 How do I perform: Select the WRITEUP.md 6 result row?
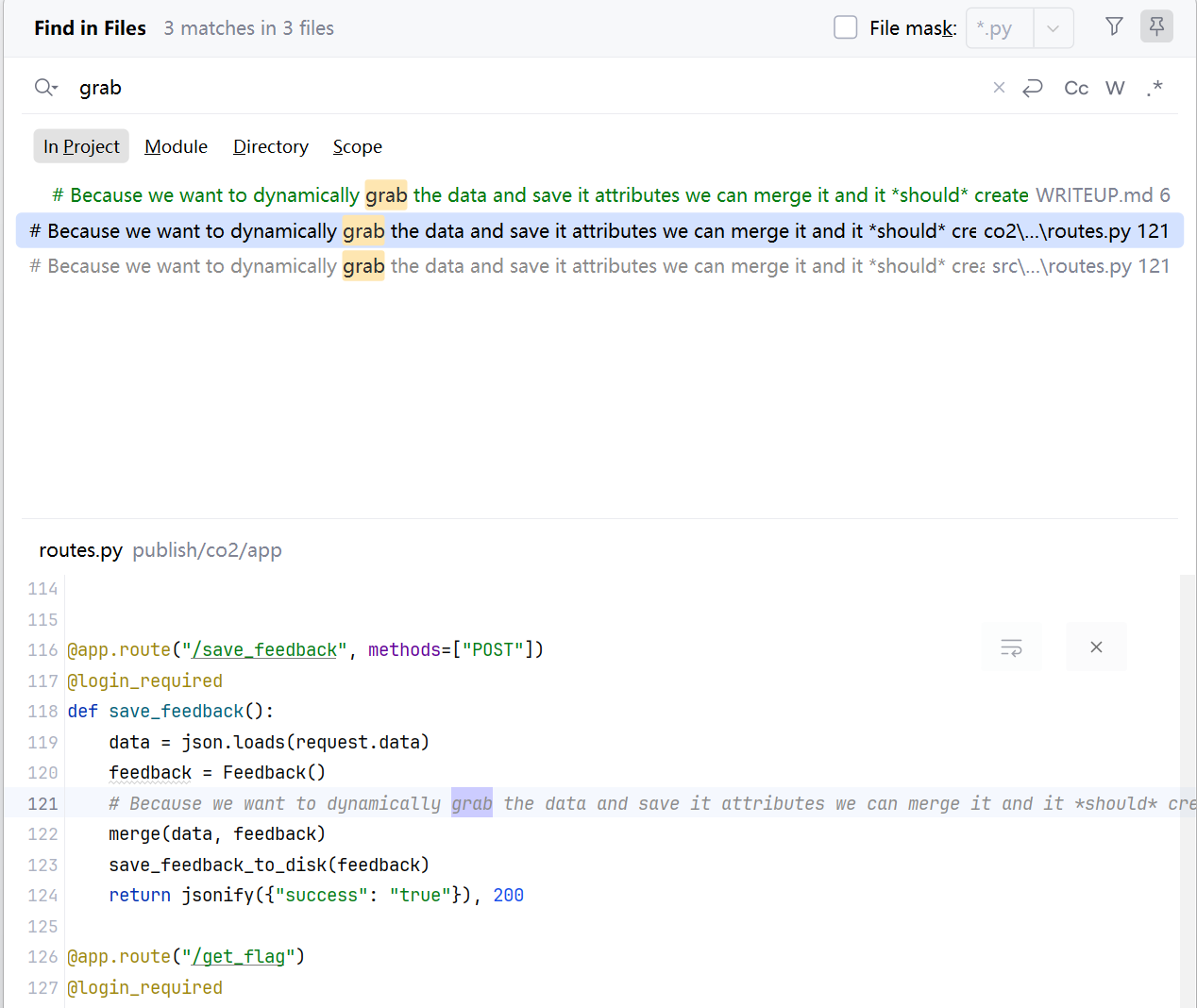599,195
